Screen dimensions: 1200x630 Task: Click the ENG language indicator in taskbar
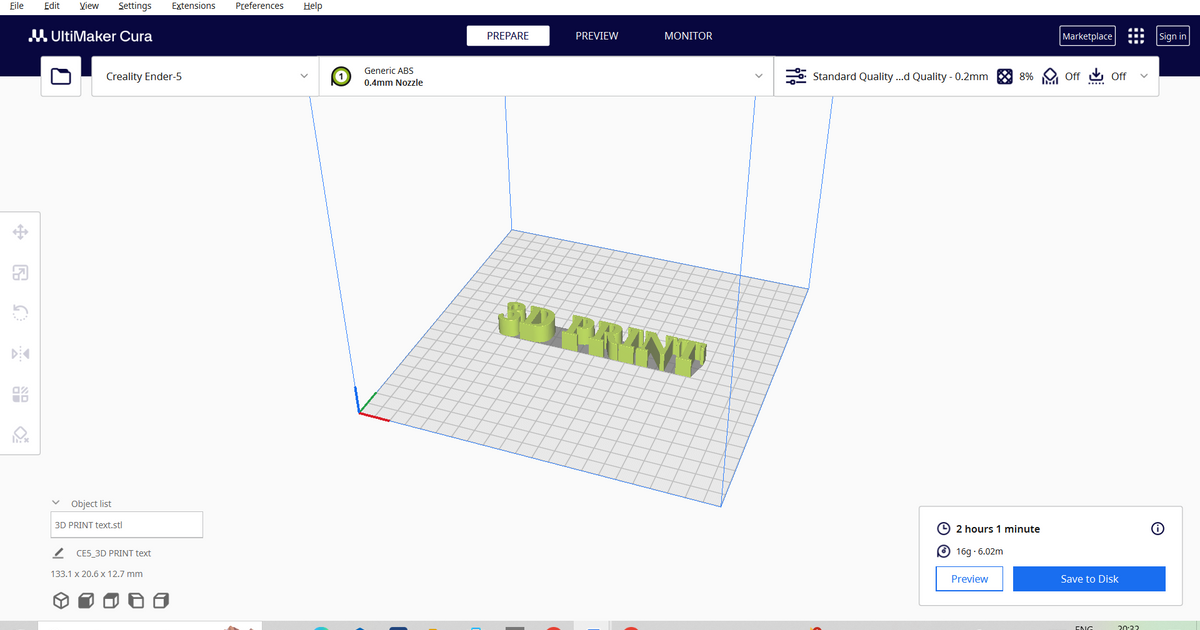tap(1083, 627)
